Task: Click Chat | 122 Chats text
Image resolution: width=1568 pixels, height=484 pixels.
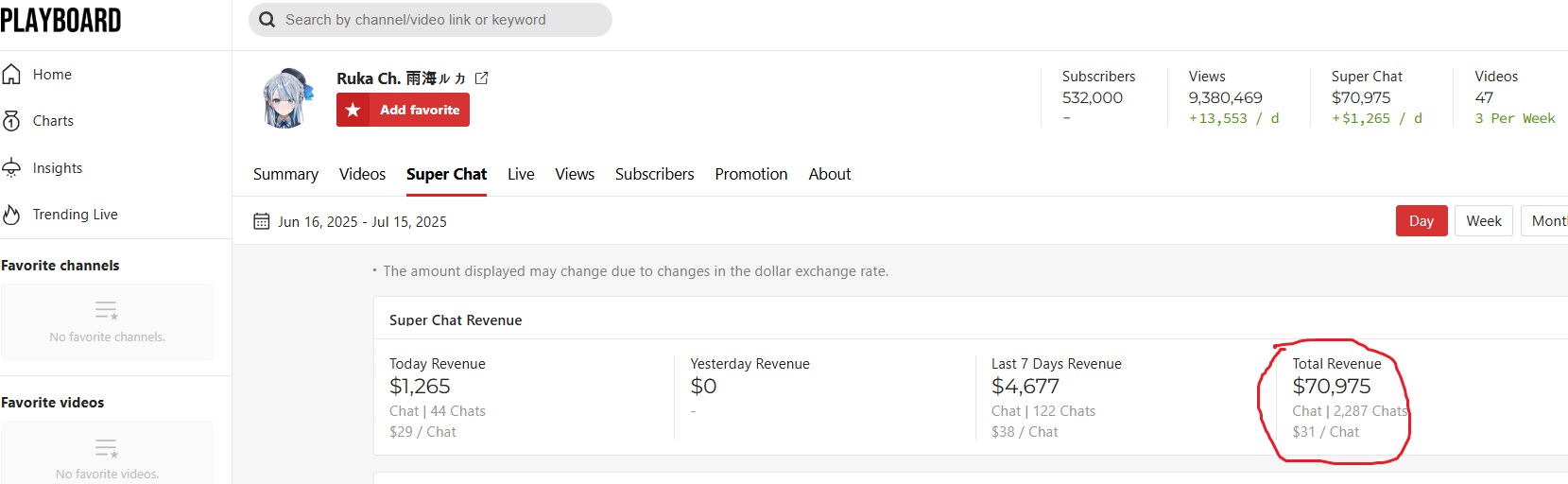Action: pyautogui.click(x=1043, y=411)
